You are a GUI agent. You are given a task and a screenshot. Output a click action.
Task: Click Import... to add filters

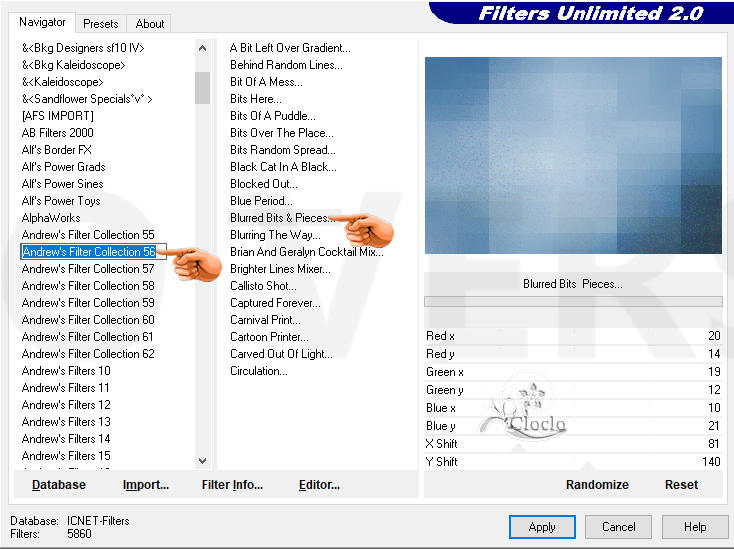coord(146,484)
